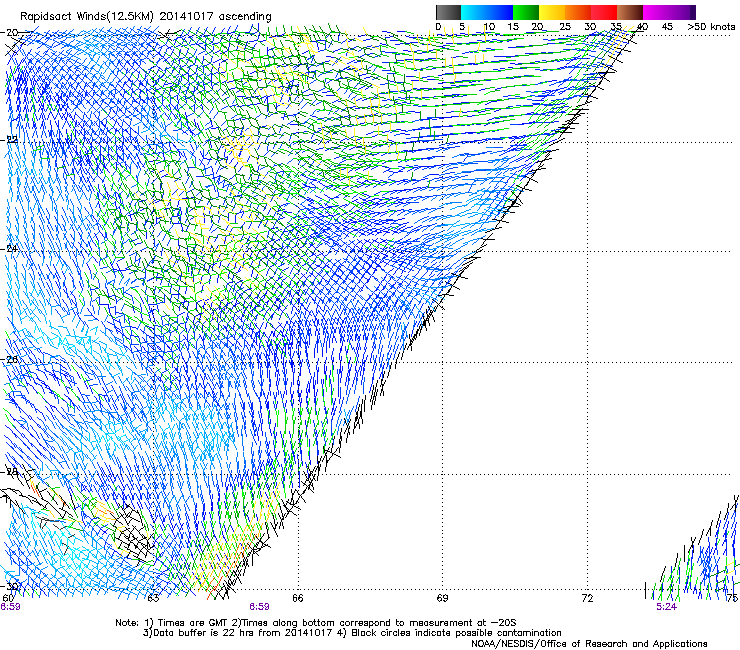Screen dimensions: 740x650
Task: Click the blue 10-15 knots legend segment
Action: (x=500, y=12)
